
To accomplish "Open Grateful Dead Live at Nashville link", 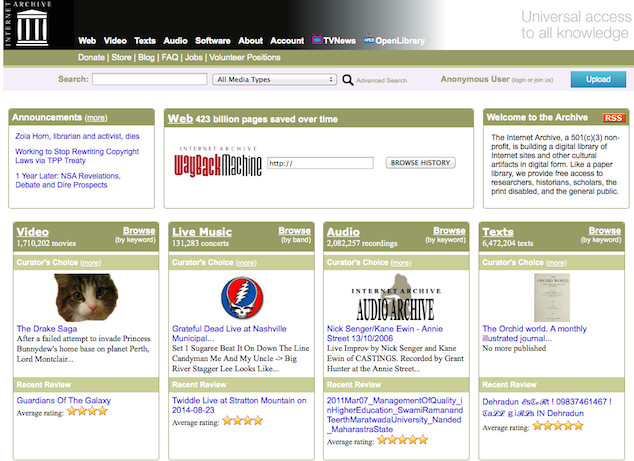I will coord(229,334).
